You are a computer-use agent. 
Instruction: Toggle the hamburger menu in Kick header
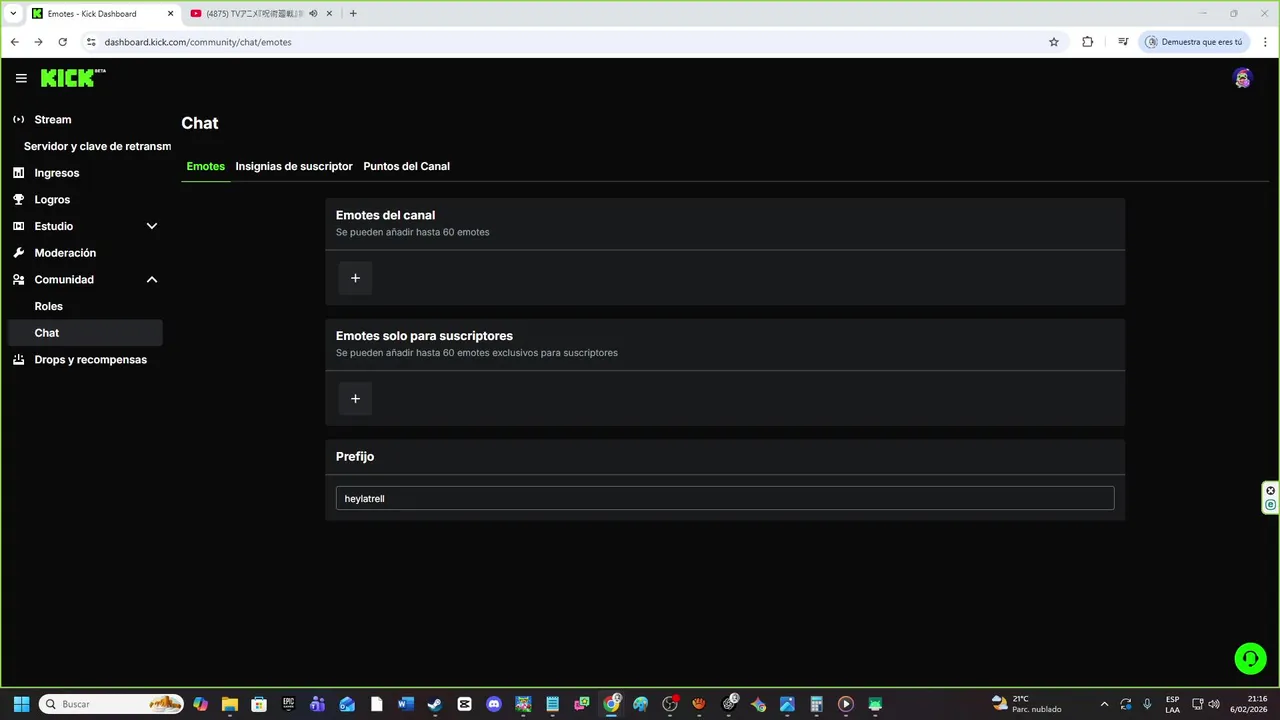(x=21, y=78)
